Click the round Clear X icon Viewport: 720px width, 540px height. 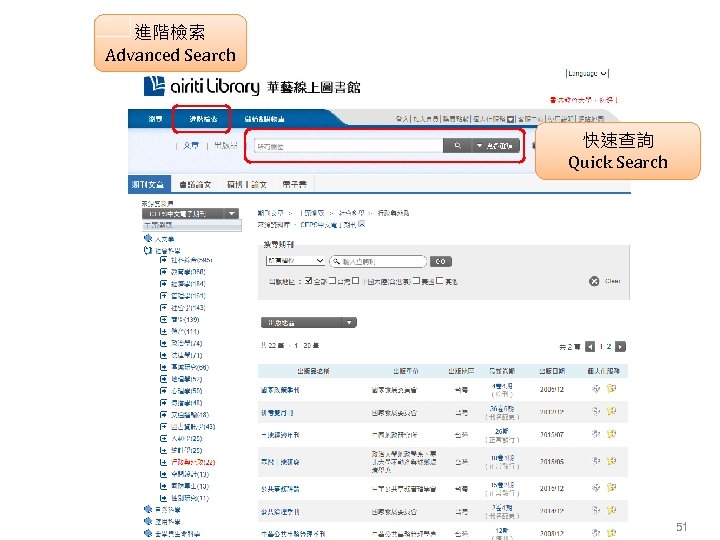(594, 281)
